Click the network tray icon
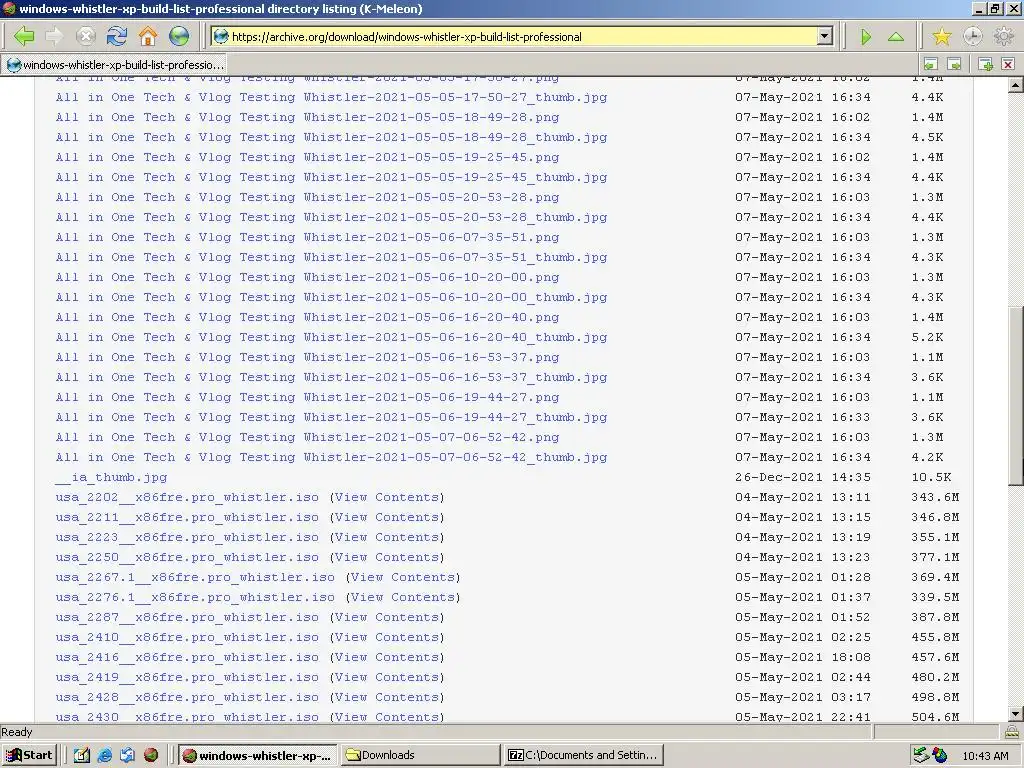This screenshot has height=768, width=1024. [921, 756]
